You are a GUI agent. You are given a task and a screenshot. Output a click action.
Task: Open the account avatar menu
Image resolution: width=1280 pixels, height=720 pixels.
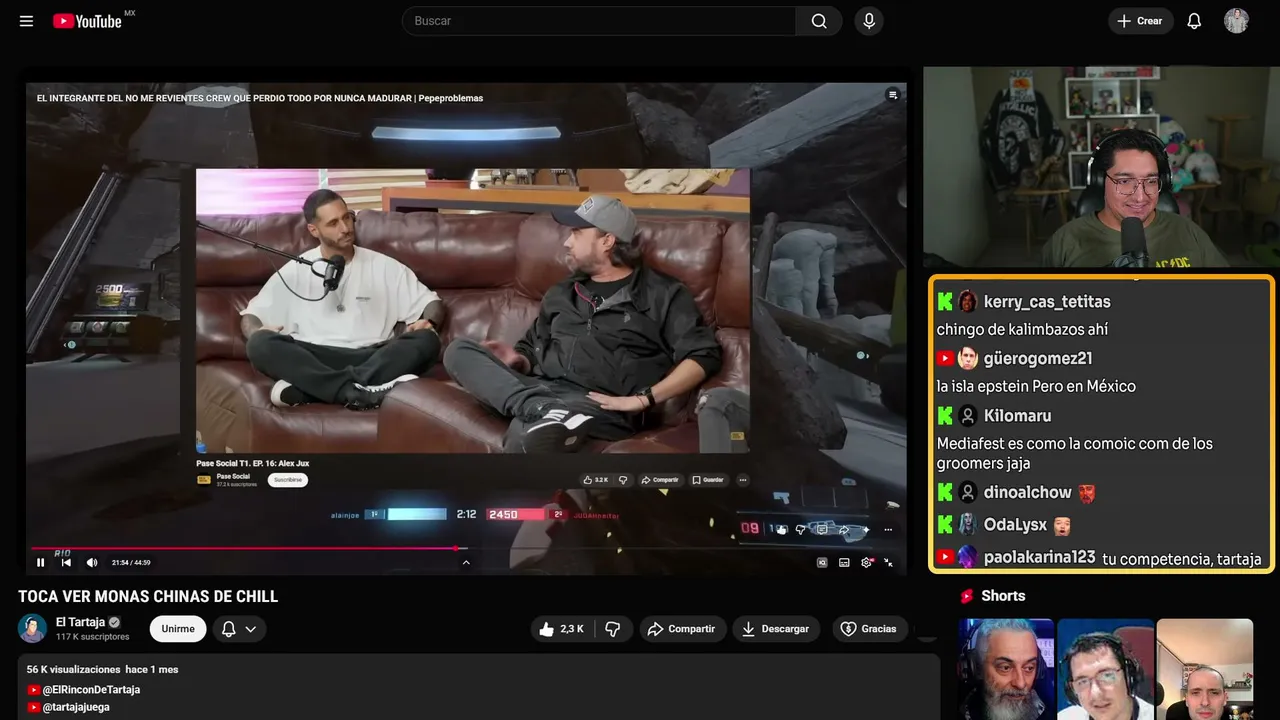point(1236,21)
